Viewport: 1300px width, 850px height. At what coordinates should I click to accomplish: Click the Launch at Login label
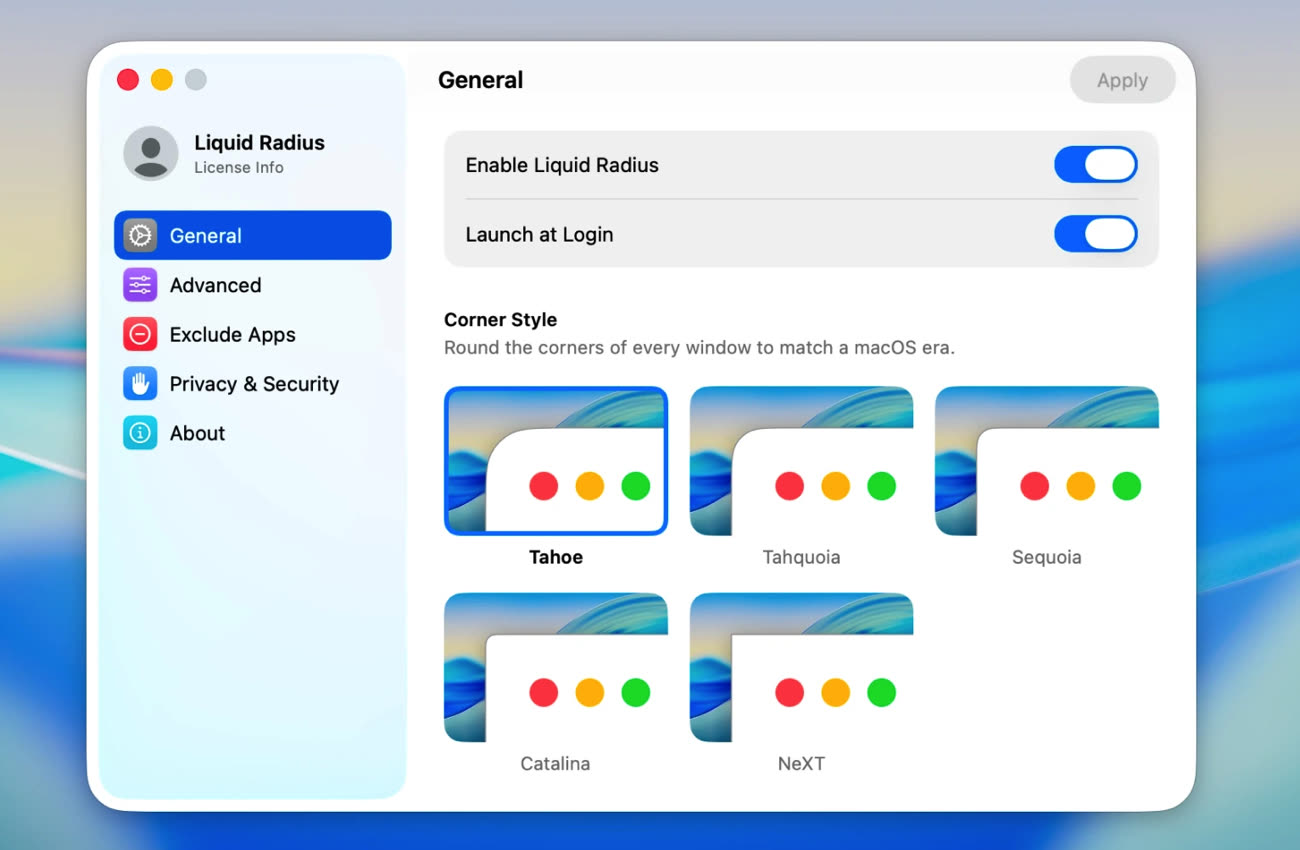(540, 235)
